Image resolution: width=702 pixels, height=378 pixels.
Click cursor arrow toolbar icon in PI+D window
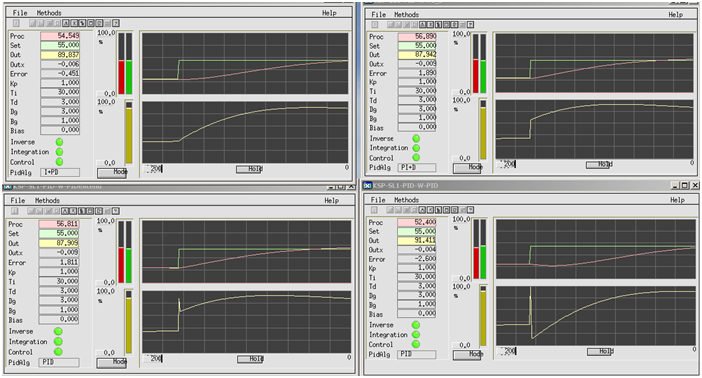coord(438,25)
